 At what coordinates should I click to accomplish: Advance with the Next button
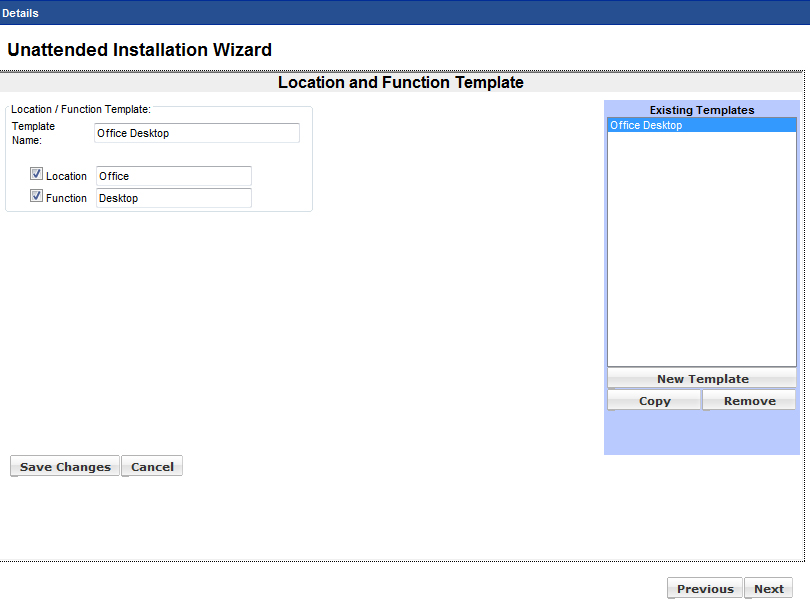point(769,589)
